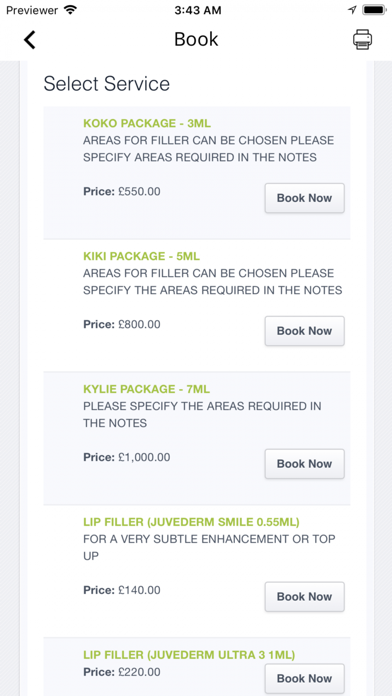The width and height of the screenshot is (392, 696).
Task: Open the KYLIE PACKAGE - 7ML title
Action: click(147, 389)
